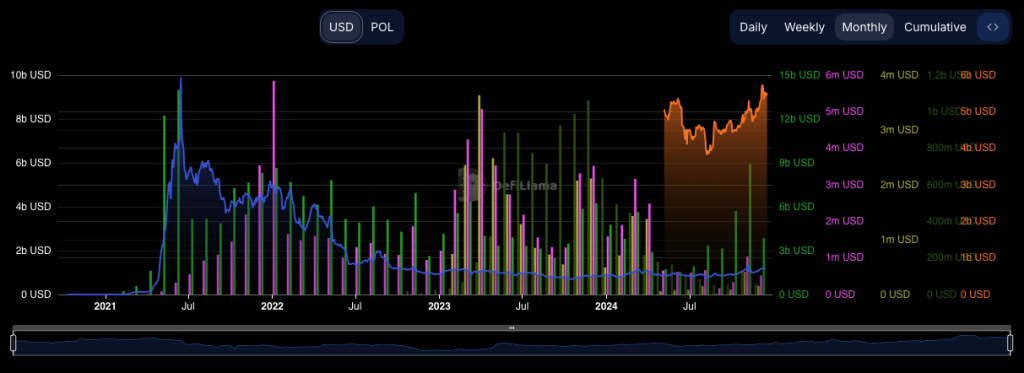Image resolution: width=1024 pixels, height=373 pixels.
Task: Click the left handle of range slider
Action: (x=13, y=342)
